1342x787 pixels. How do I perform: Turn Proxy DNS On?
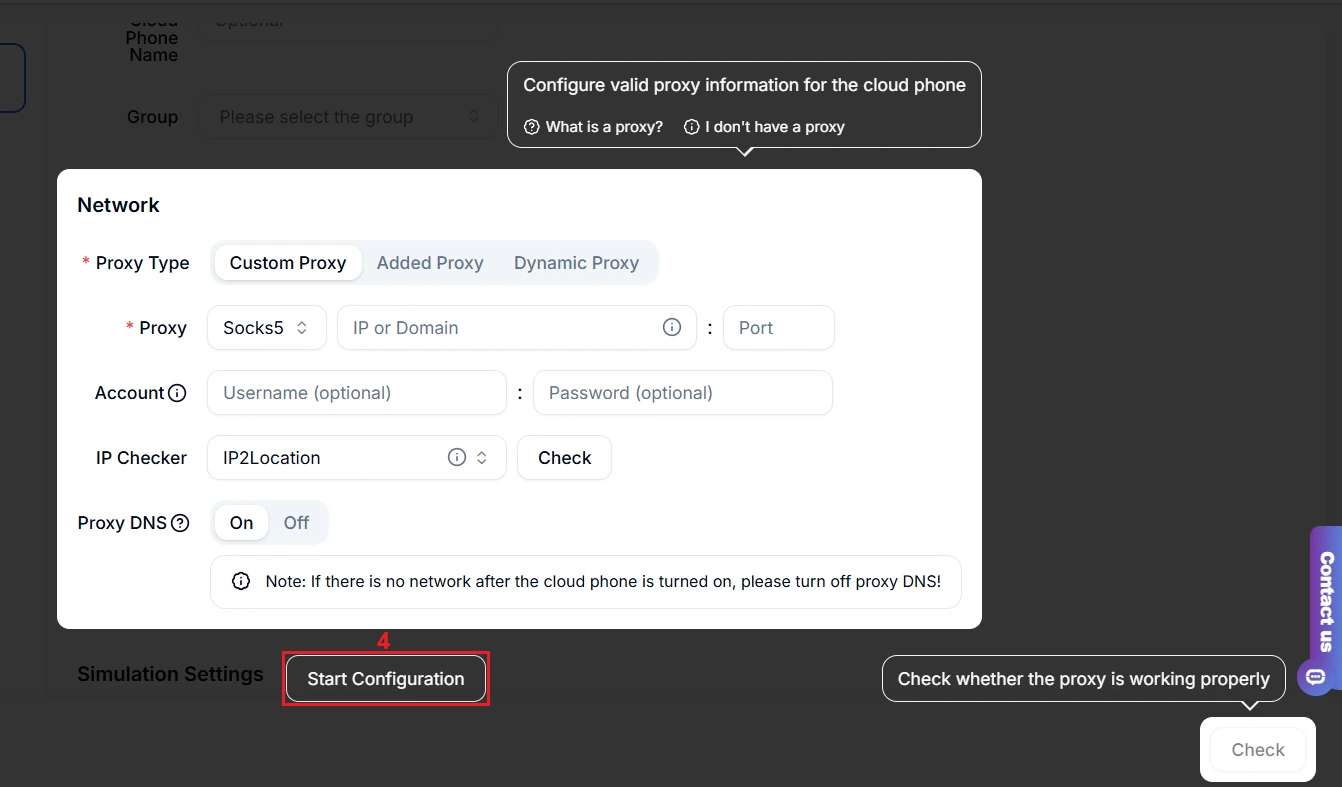click(x=241, y=523)
